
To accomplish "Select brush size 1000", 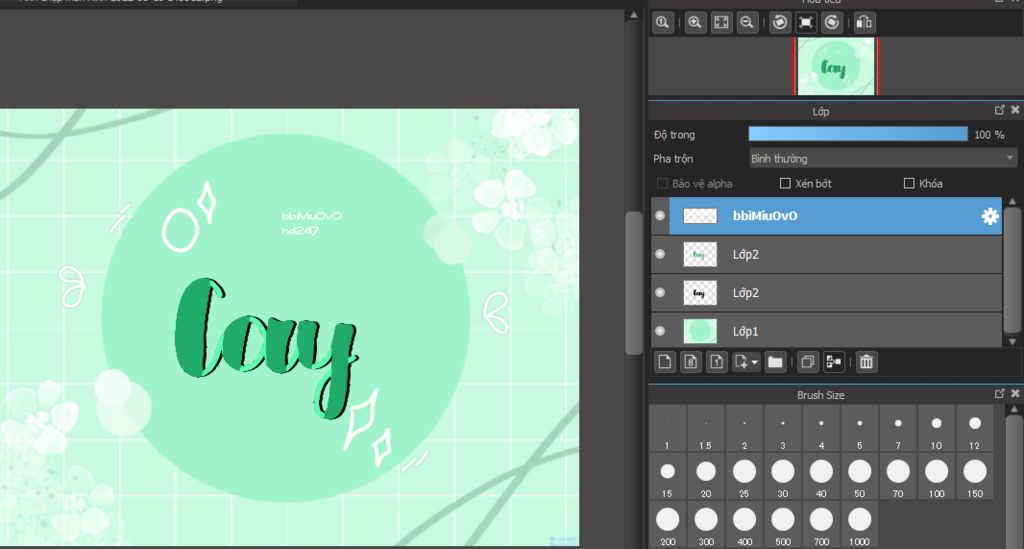I will click(x=859, y=525).
